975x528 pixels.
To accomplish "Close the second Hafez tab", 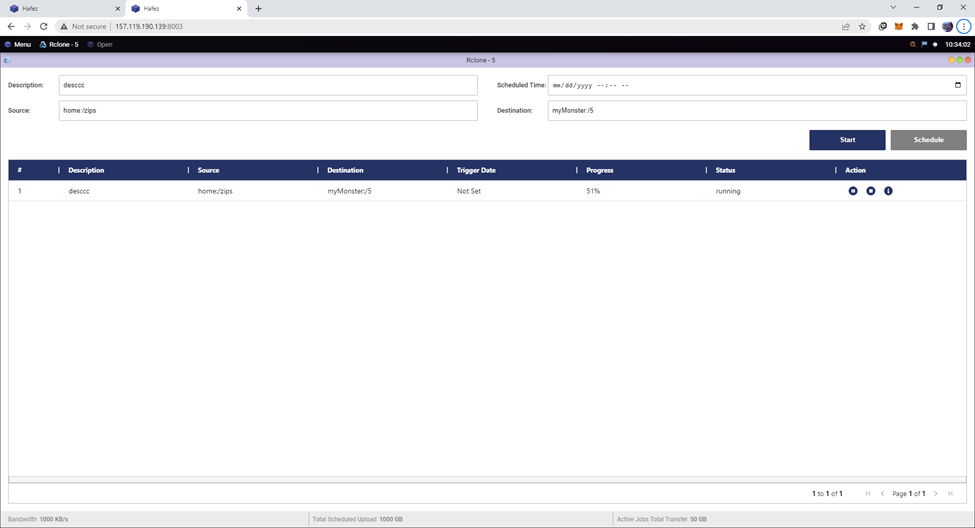I will click(239, 9).
